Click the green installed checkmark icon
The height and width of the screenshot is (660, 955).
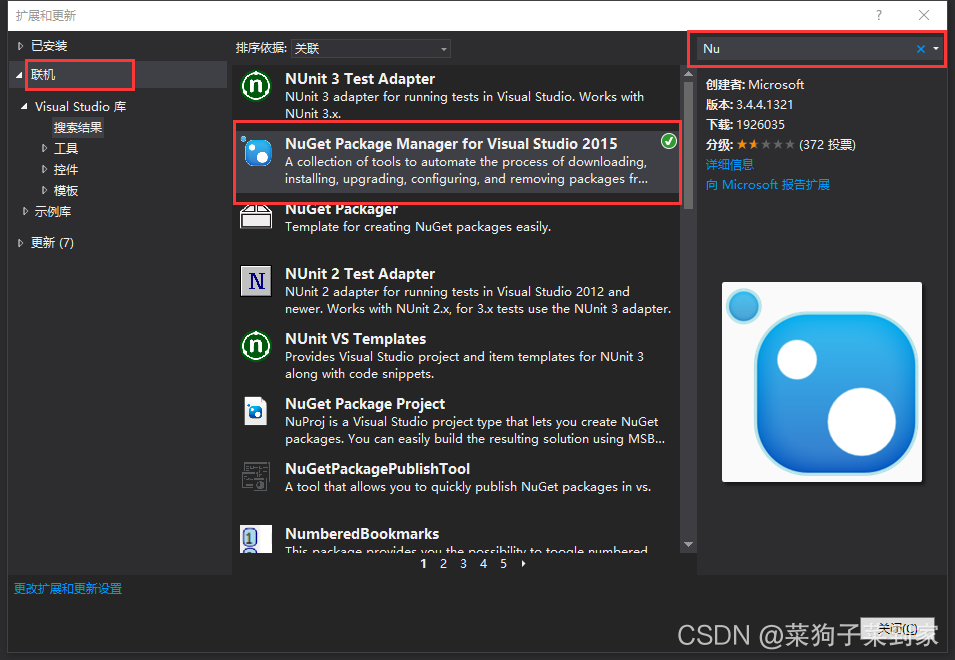[x=669, y=141]
